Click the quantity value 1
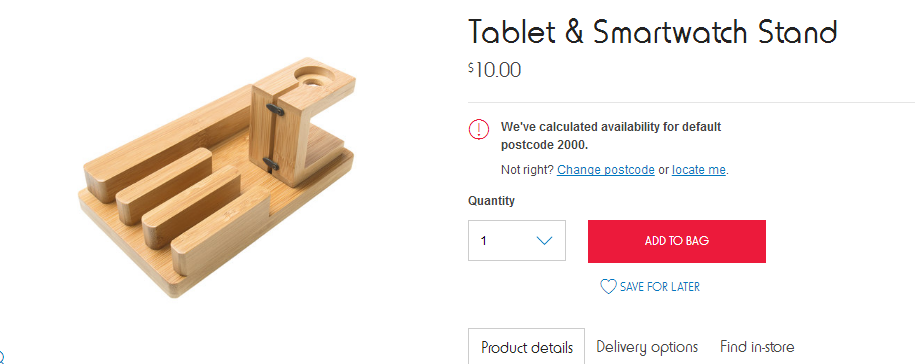915x364 pixels. click(x=484, y=240)
